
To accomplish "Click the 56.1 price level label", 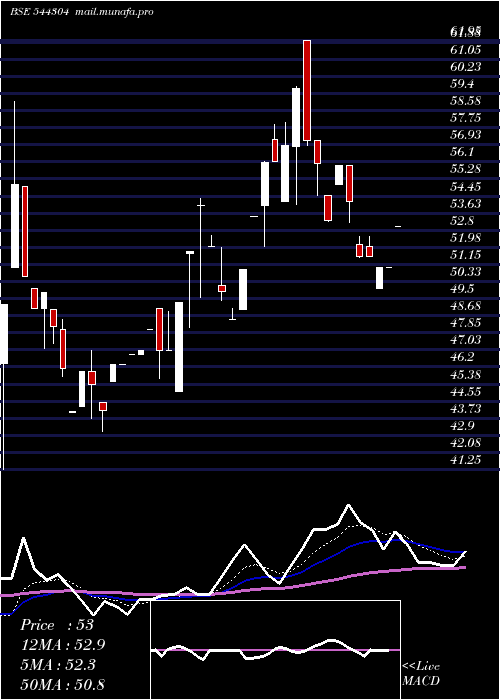I will click(x=462, y=152).
